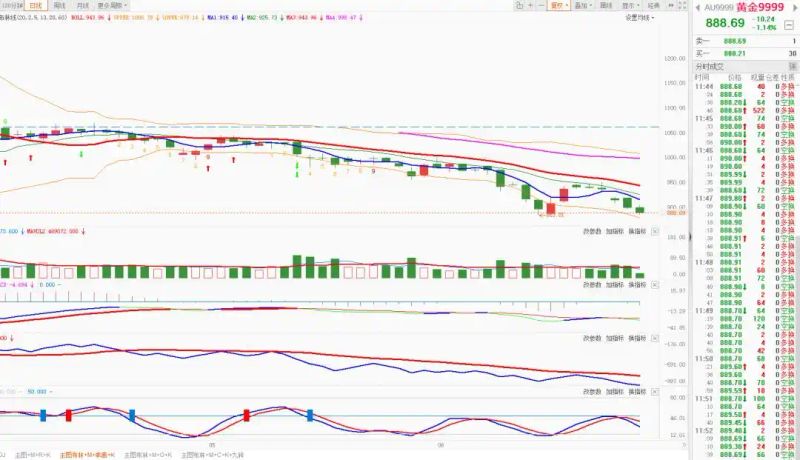Viewport: 800px width, 460px height.
Task: Switch to the 月线 monthly tab
Action: click(x=83, y=6)
